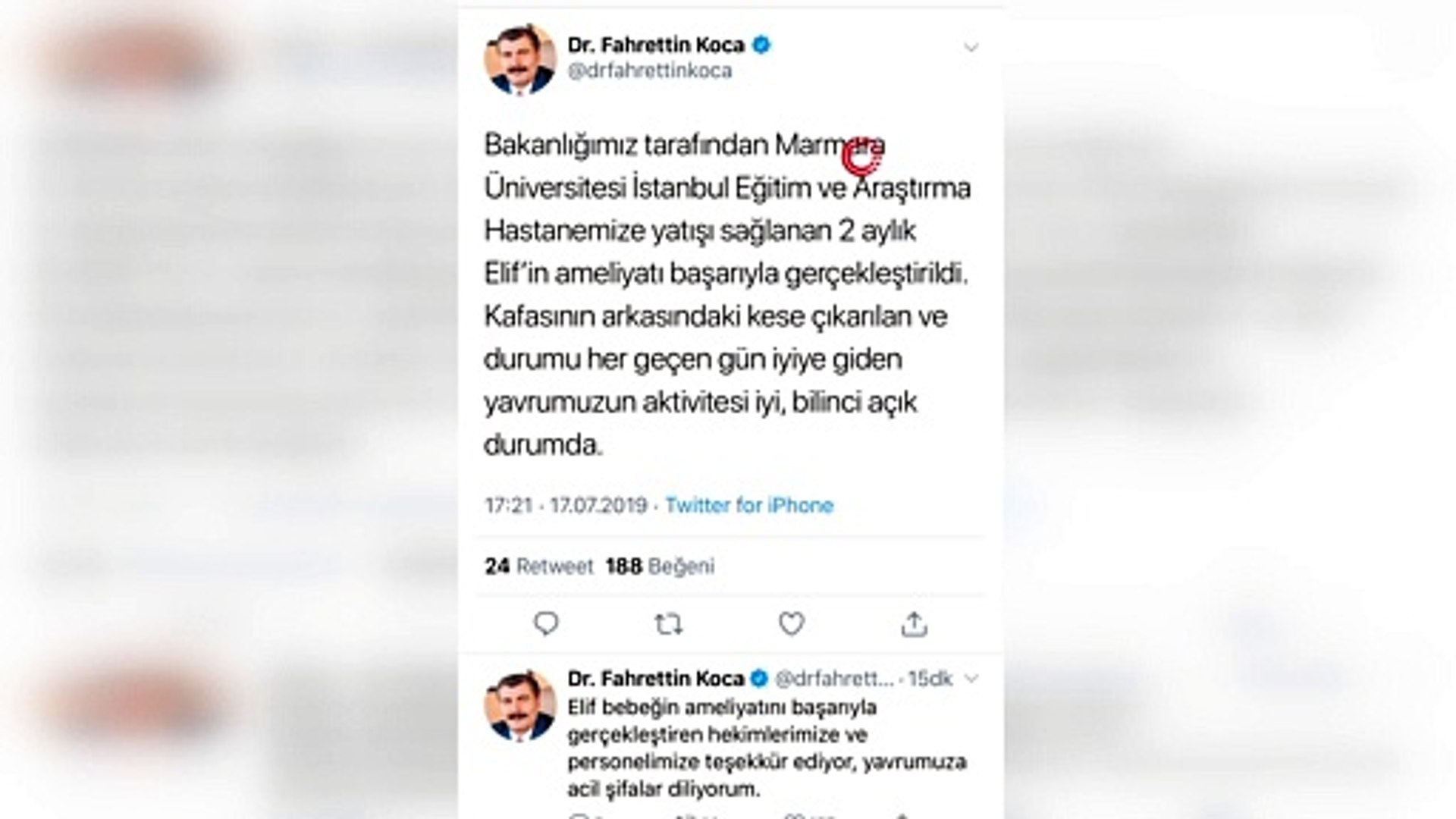Click the 17:21 · 17.07.2019 timestamp
Viewport: 1456px width, 819px height.
(x=566, y=505)
